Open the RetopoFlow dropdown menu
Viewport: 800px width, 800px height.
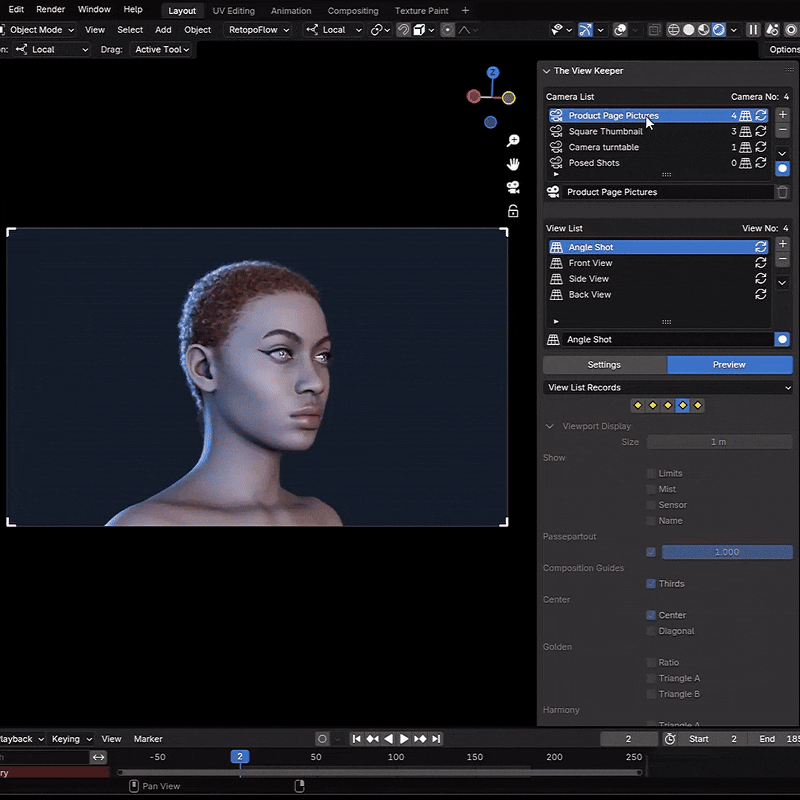pos(259,30)
